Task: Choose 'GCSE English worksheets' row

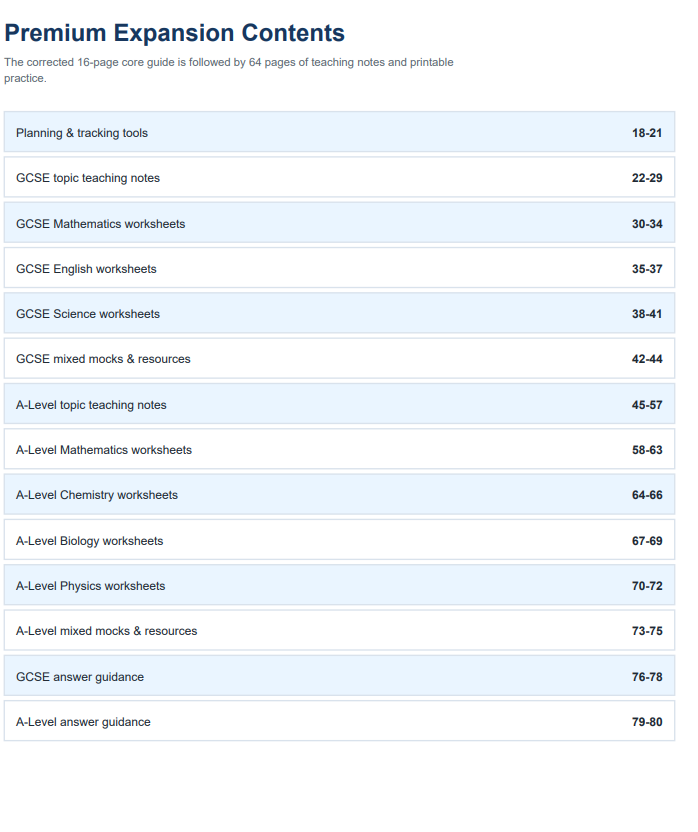Action: [x=339, y=268]
